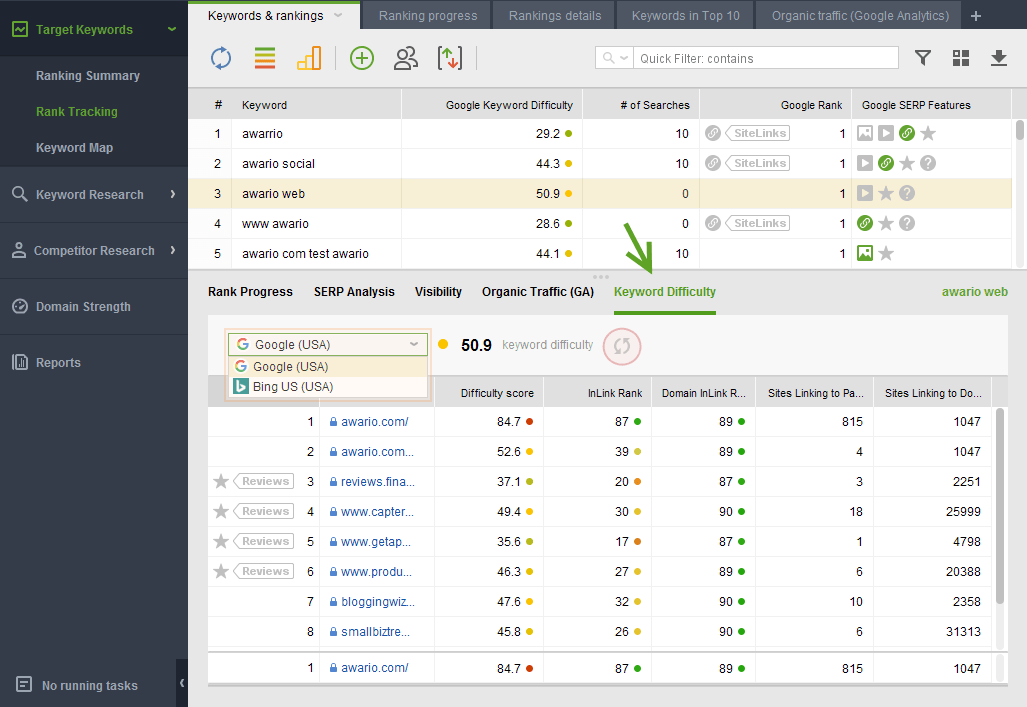Select the Rank Progress lower tab
Image resolution: width=1027 pixels, height=707 pixels.
pos(250,292)
